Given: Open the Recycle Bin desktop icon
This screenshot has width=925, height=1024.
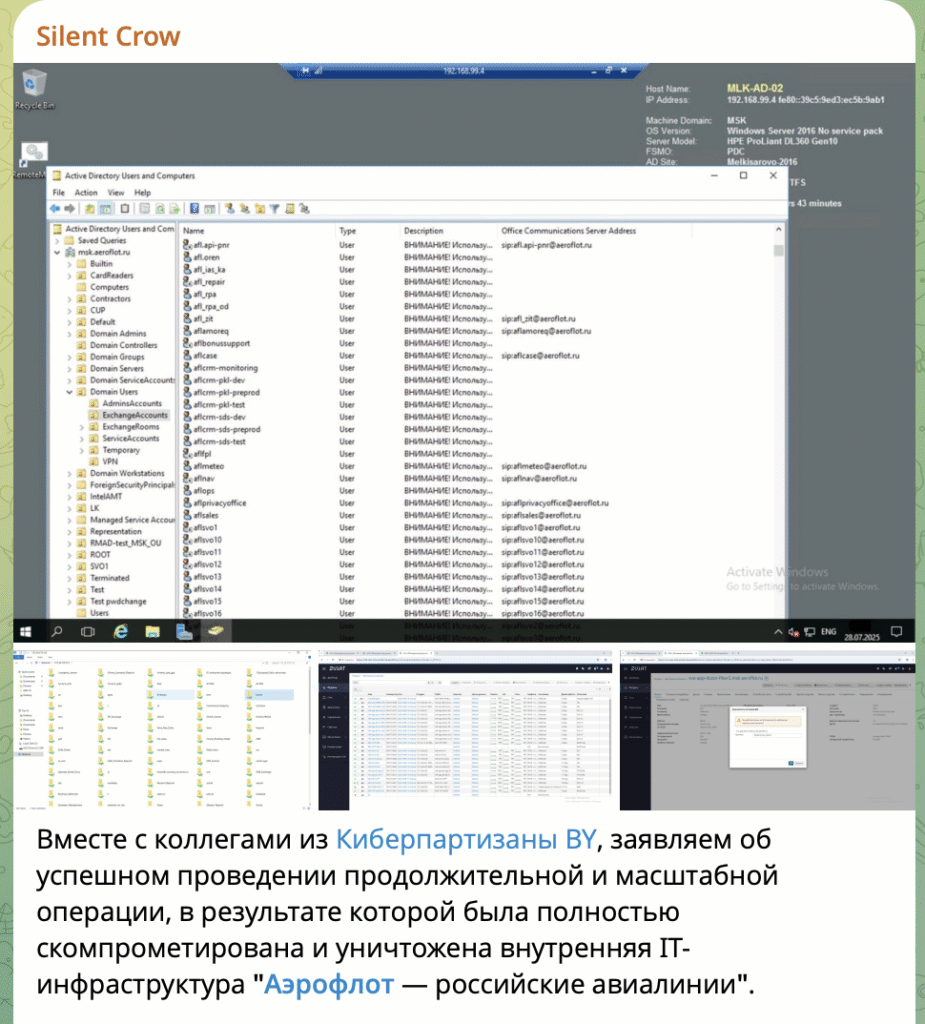Looking at the screenshot, I should pyautogui.click(x=34, y=90).
